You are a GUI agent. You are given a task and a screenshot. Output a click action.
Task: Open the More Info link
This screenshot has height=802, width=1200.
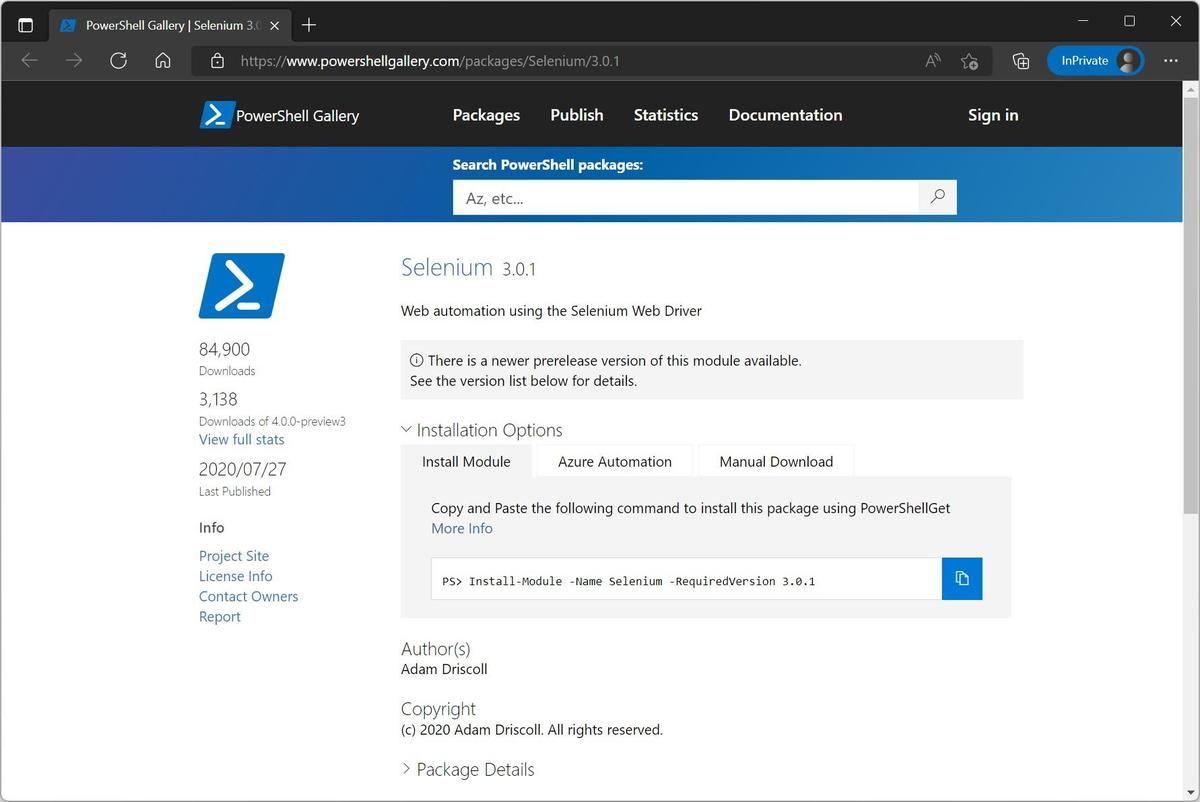(462, 528)
